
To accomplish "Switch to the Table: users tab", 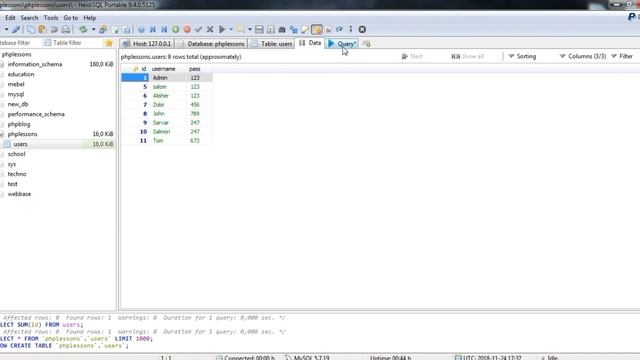I will (271, 44).
